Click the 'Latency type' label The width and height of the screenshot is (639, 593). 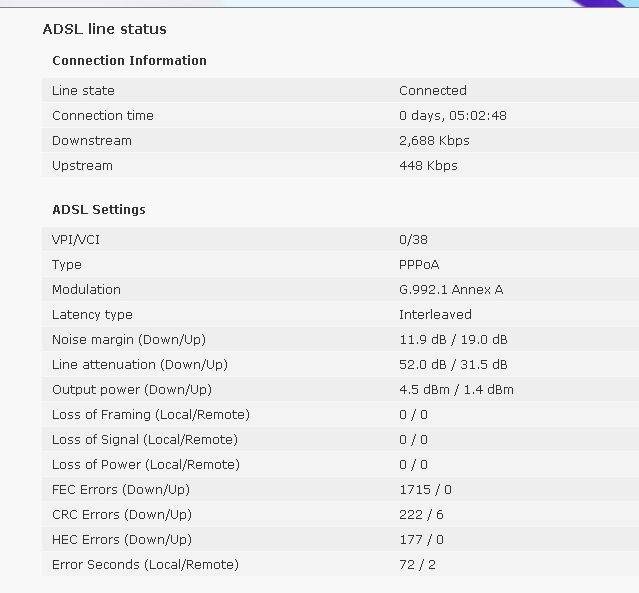coord(93,315)
